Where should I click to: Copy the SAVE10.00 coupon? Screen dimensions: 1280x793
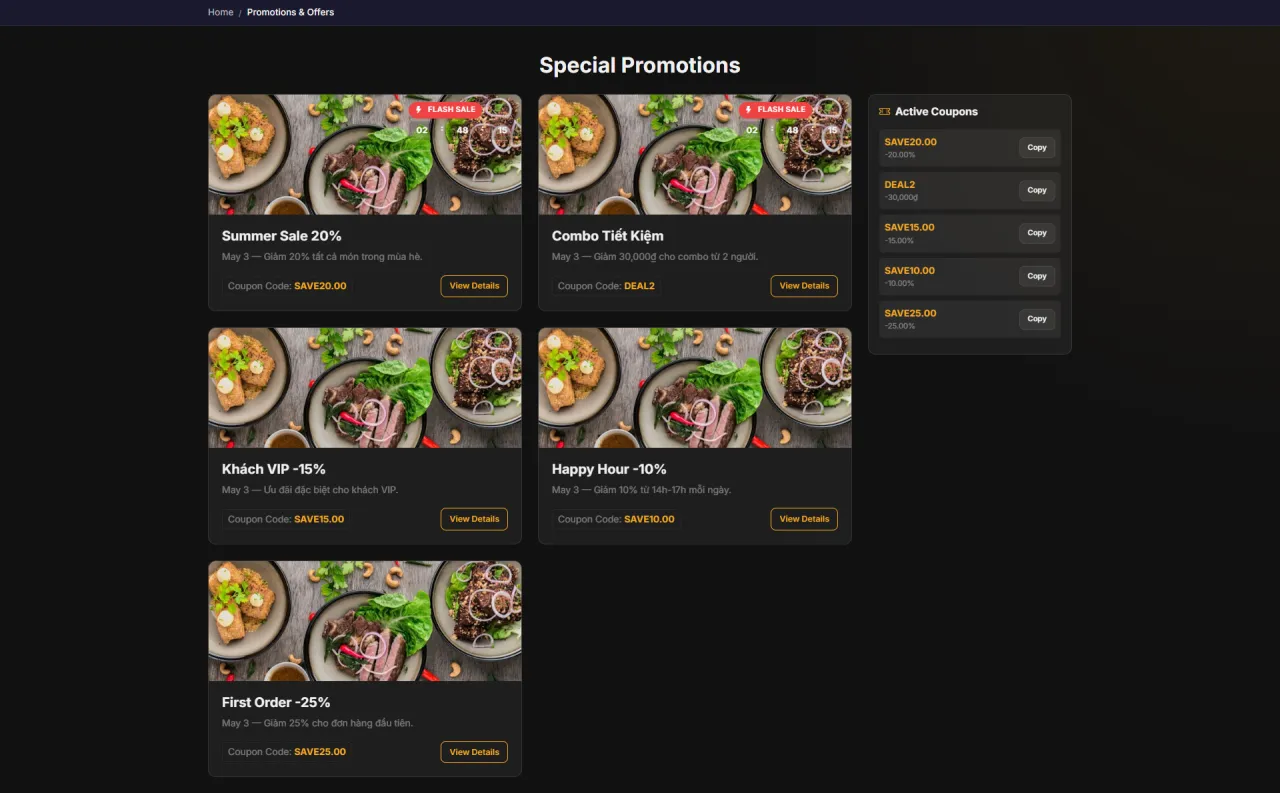[x=1037, y=276]
